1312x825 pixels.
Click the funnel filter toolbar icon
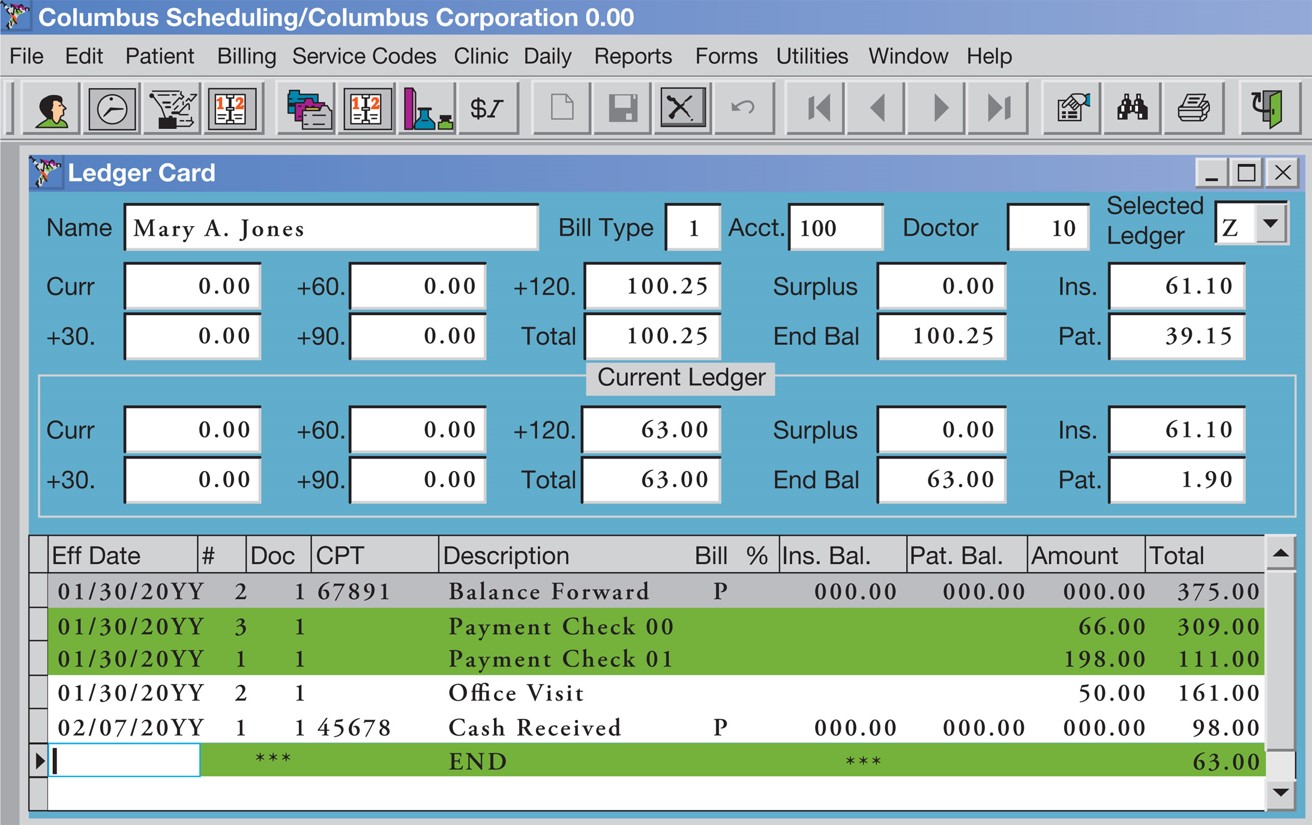click(x=171, y=108)
